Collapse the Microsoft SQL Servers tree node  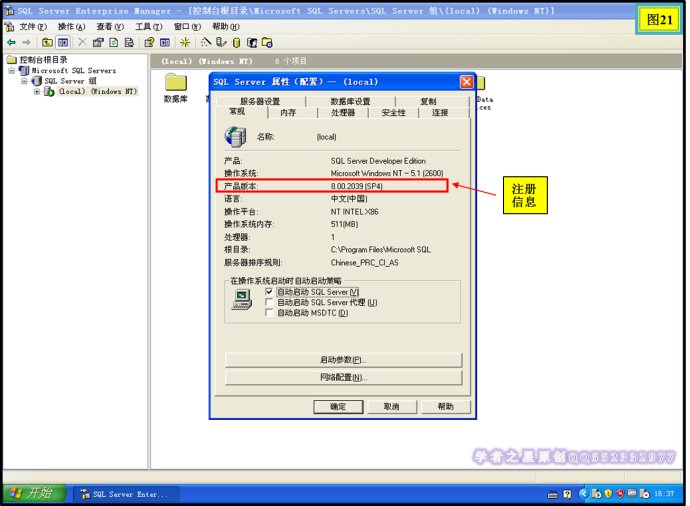11,70
